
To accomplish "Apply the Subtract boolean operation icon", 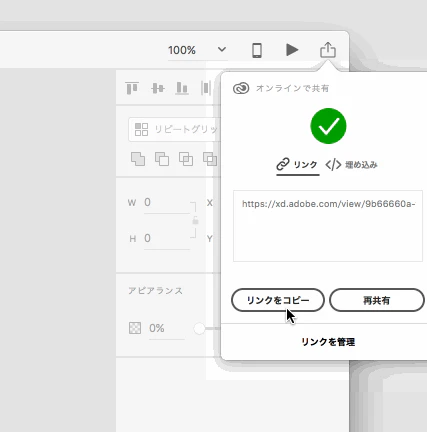I will (x=162, y=159).
